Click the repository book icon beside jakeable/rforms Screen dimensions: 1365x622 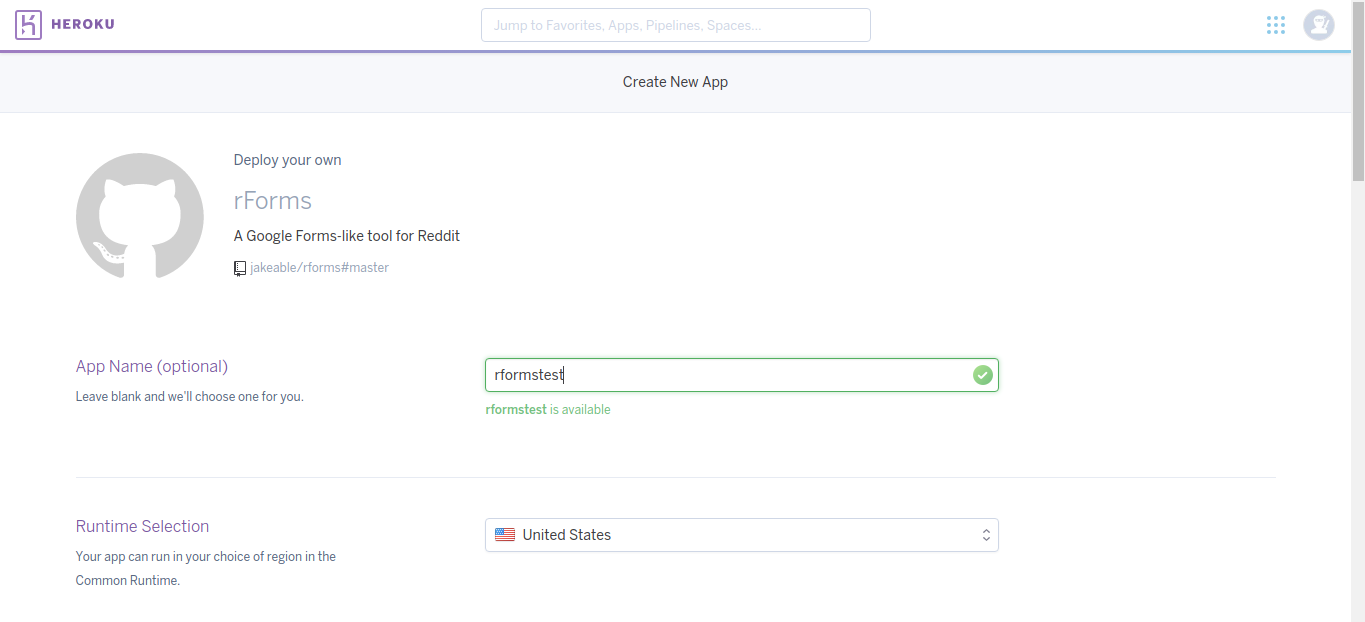pyautogui.click(x=239, y=268)
